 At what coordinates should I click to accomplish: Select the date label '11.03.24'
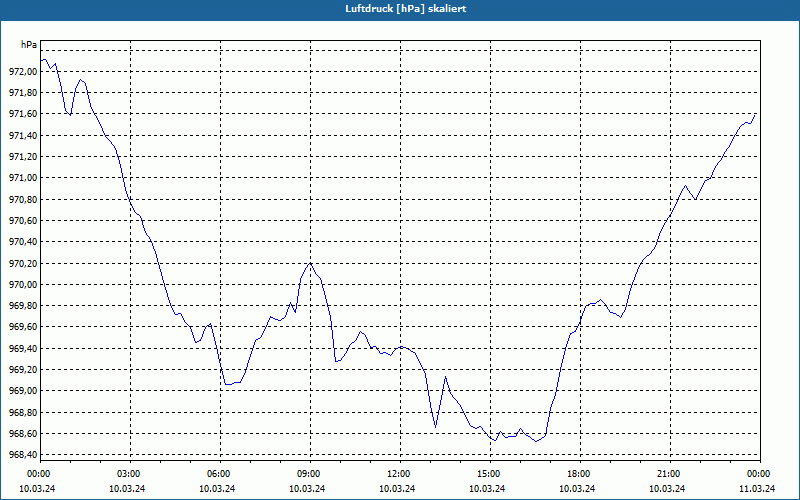(x=758, y=488)
